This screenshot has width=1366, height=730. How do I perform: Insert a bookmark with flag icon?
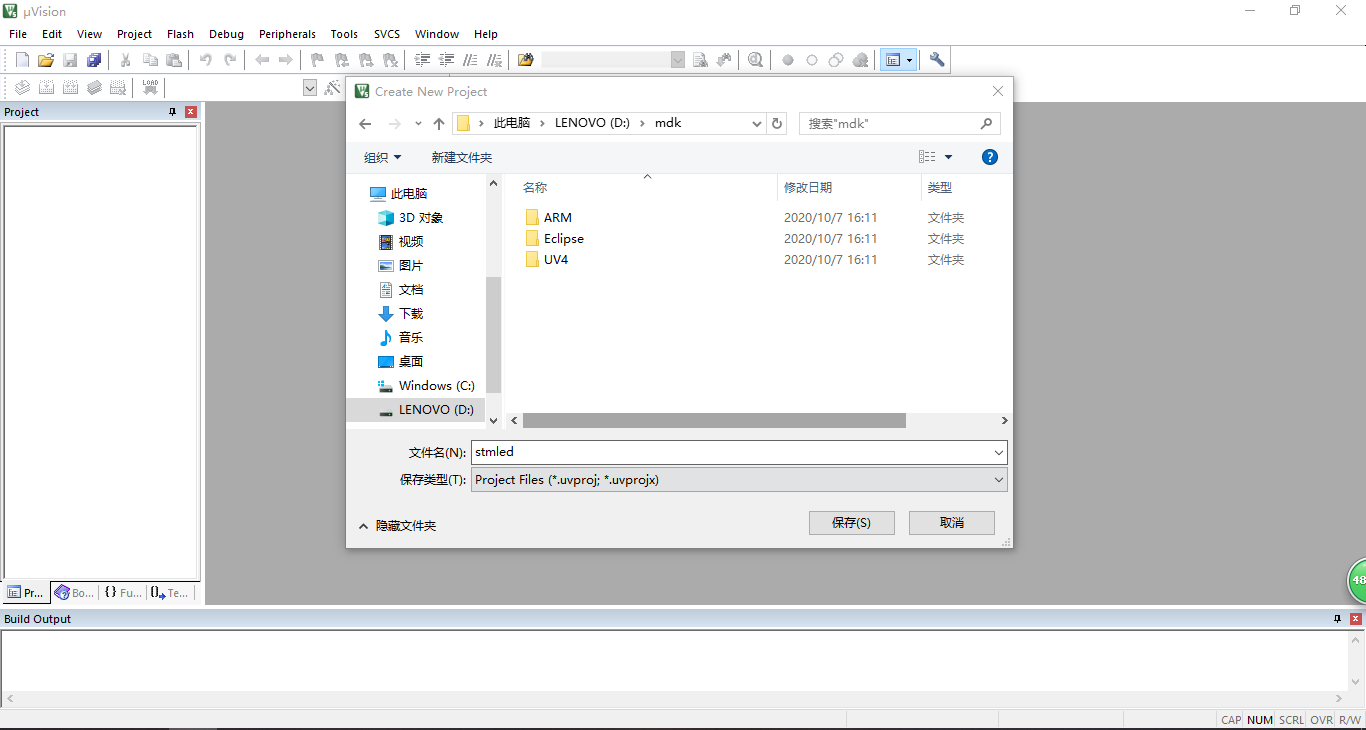pyautogui.click(x=317, y=60)
